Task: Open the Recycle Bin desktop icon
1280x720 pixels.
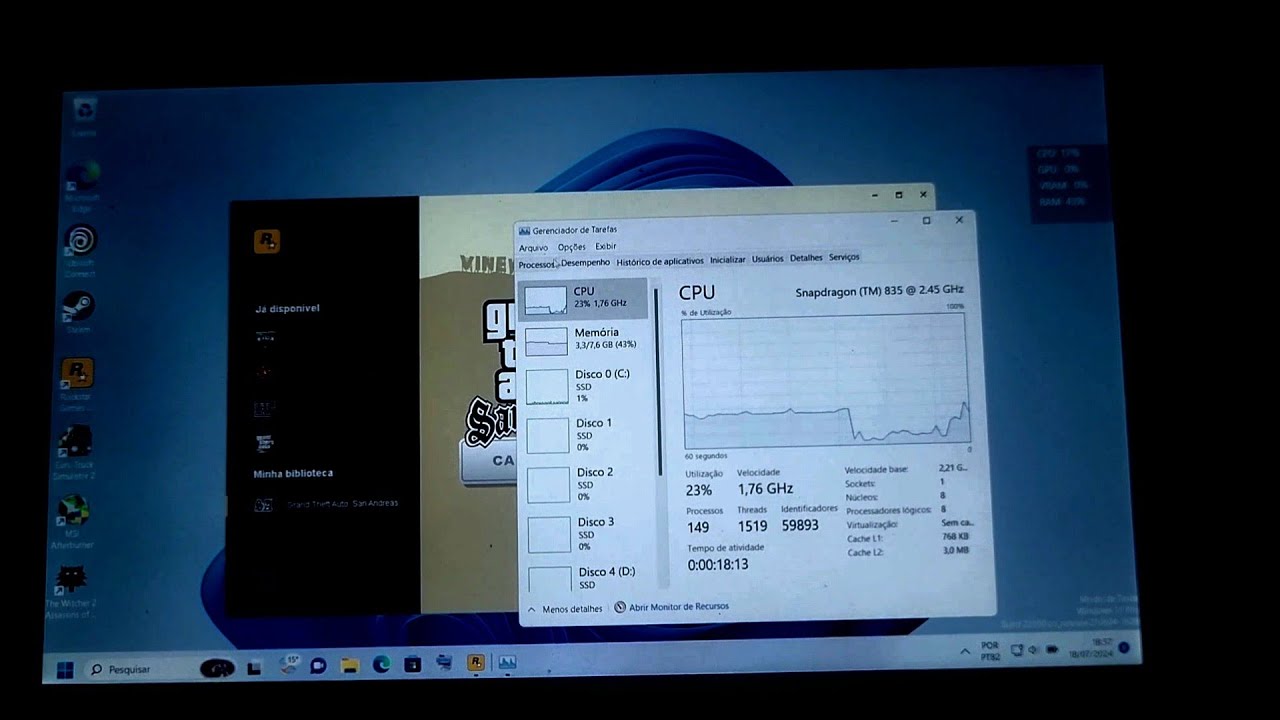Action: 85,116
